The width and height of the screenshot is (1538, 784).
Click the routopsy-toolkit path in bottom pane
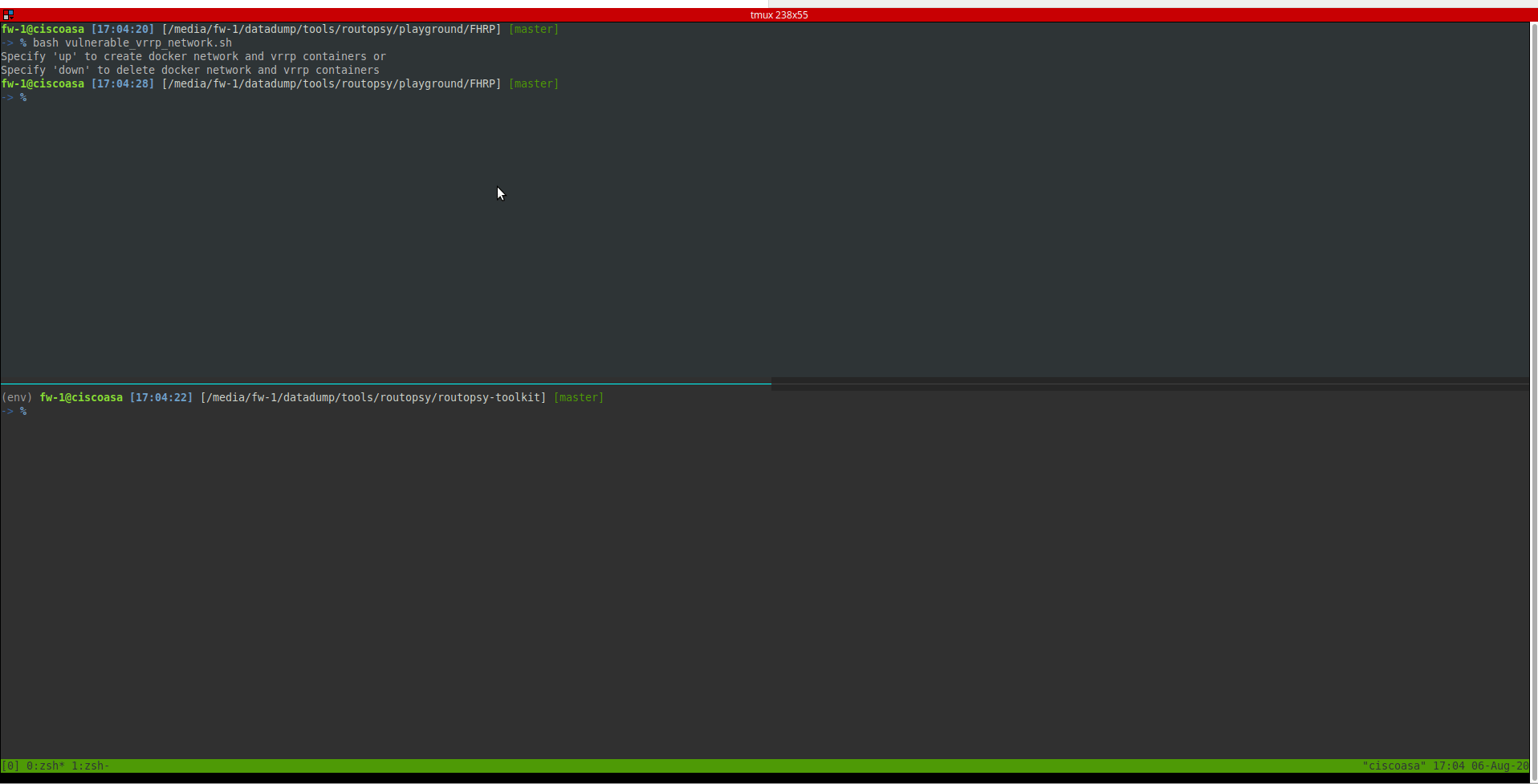(x=372, y=397)
